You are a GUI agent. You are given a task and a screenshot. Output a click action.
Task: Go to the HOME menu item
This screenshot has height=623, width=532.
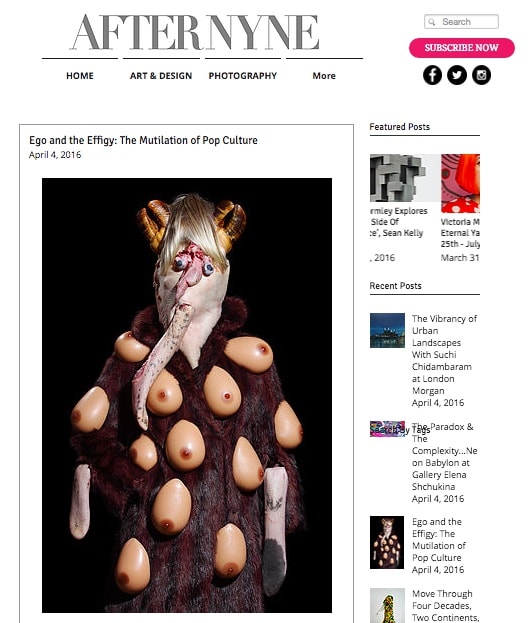[x=80, y=75]
